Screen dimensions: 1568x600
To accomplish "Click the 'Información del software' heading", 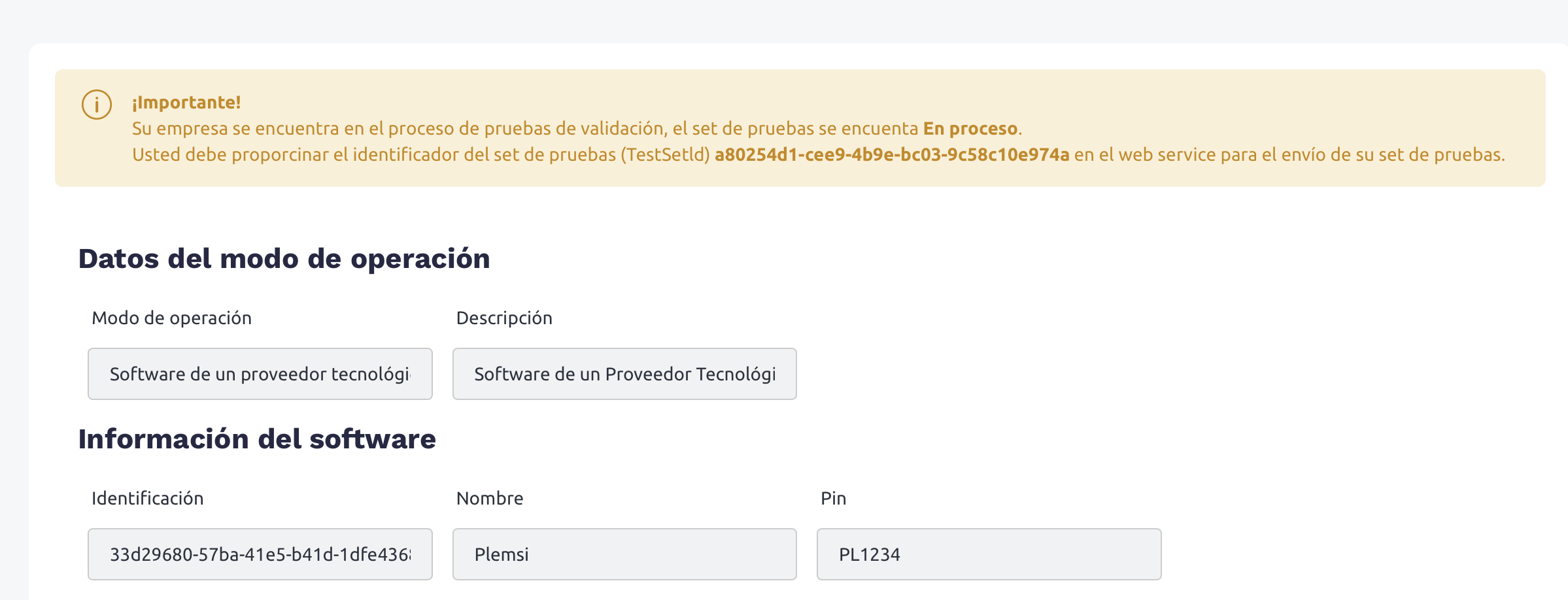I will 257,439.
